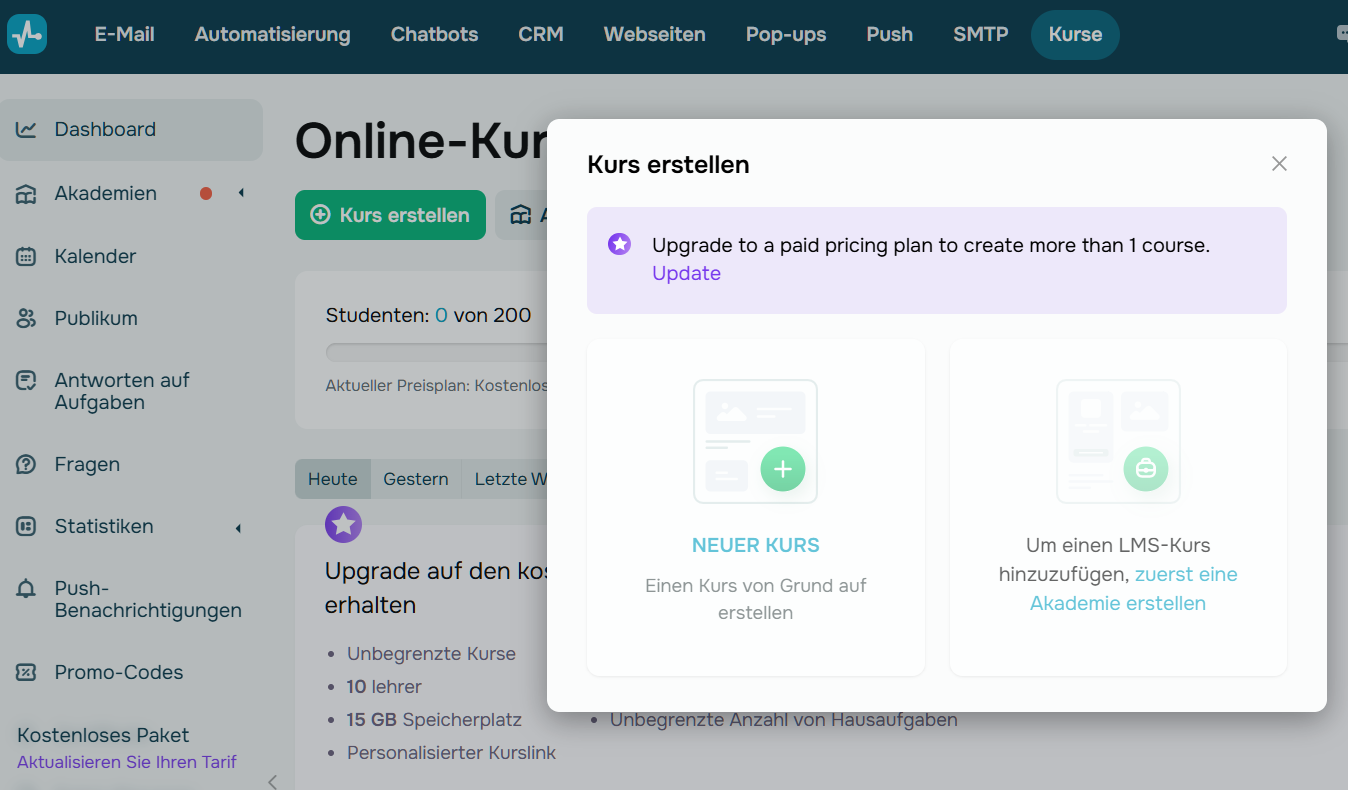The width and height of the screenshot is (1348, 790).
Task: Click the chat icon at top right edge
Action: click(1342, 33)
